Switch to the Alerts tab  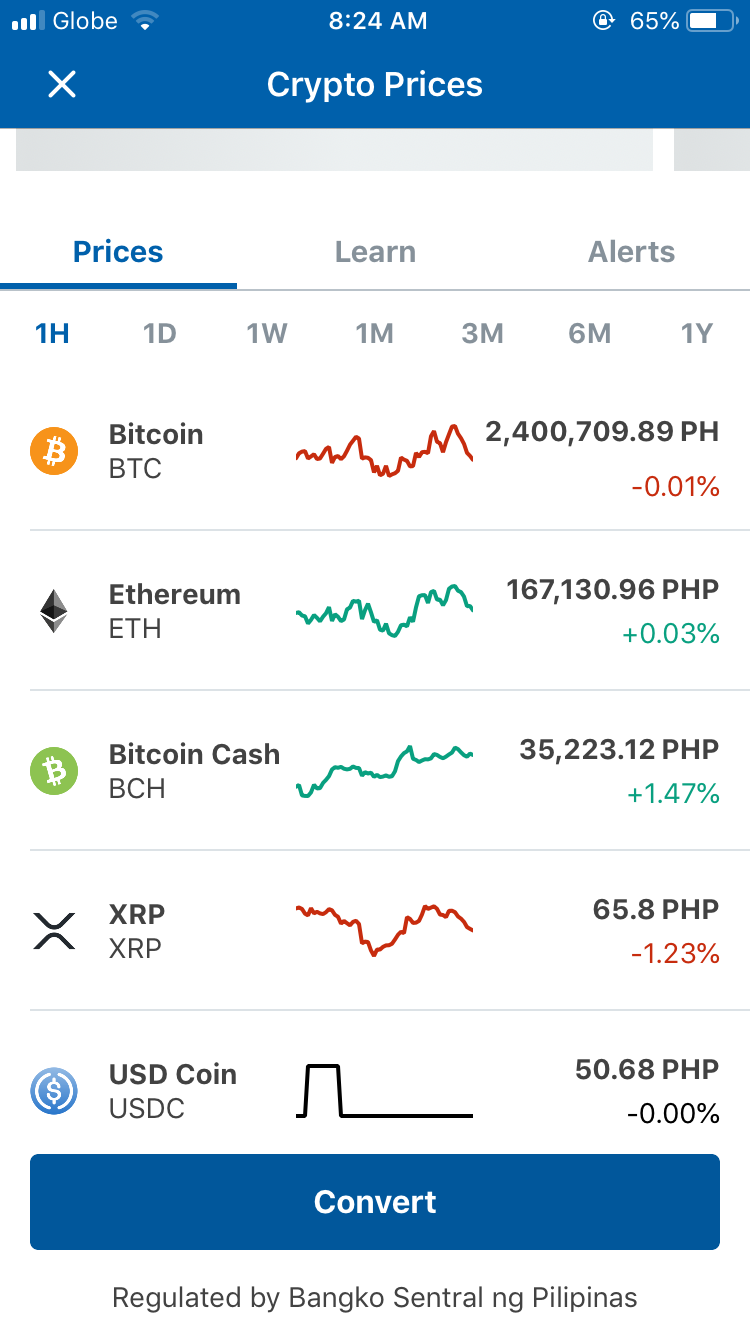pyautogui.click(x=631, y=252)
